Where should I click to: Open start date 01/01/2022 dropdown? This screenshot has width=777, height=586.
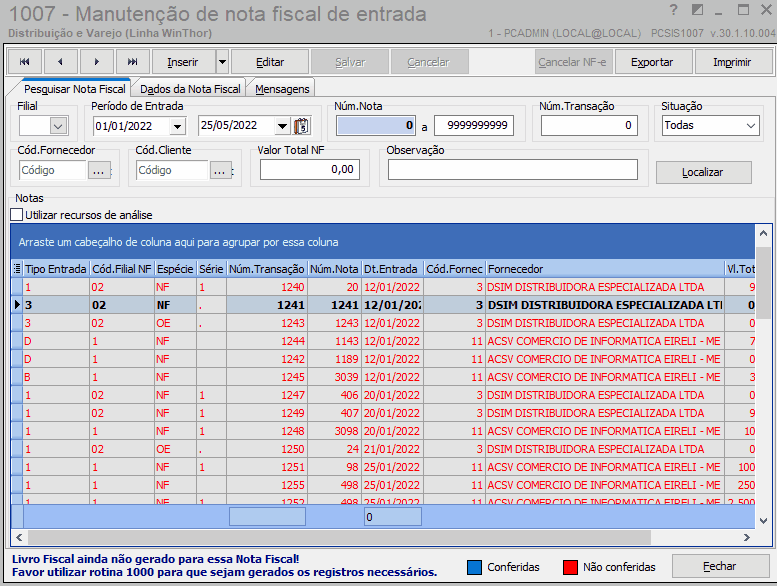[177, 126]
